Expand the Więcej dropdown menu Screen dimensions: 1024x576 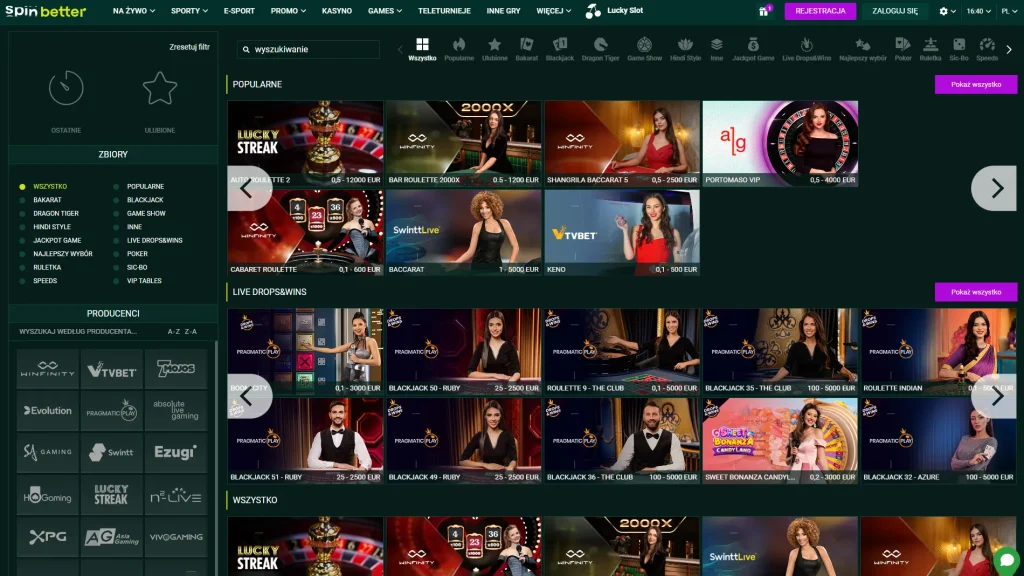coord(554,11)
